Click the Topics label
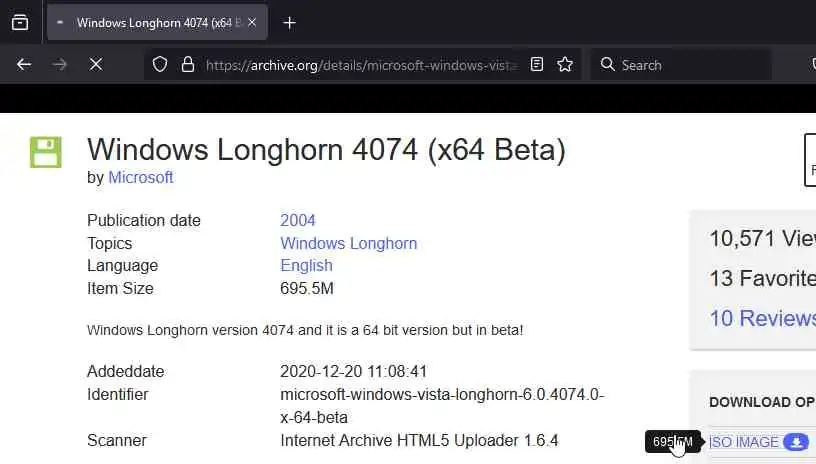The image size is (816, 464). pos(109,243)
